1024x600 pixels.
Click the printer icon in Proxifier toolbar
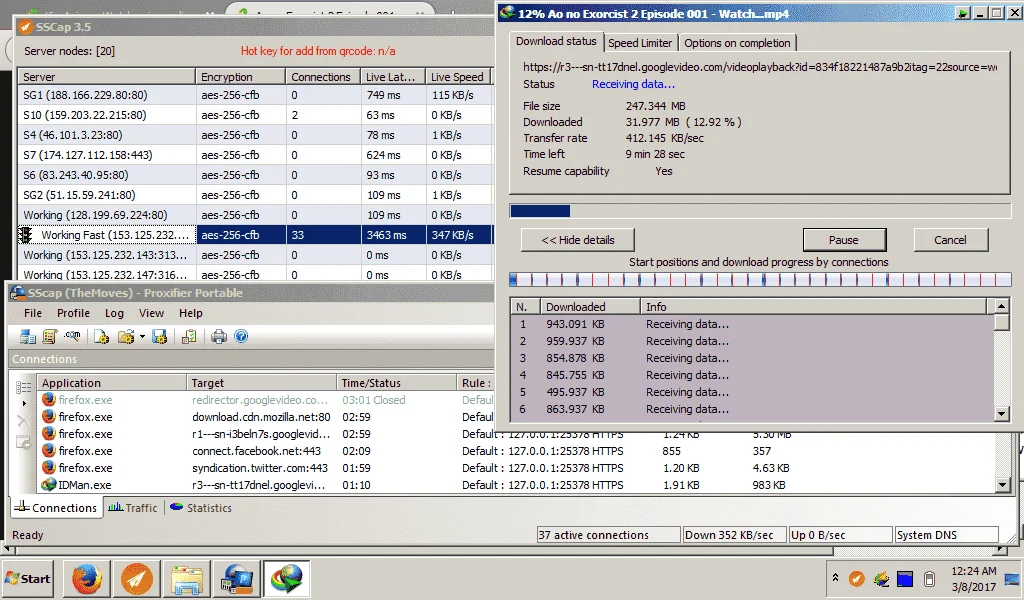(219, 336)
